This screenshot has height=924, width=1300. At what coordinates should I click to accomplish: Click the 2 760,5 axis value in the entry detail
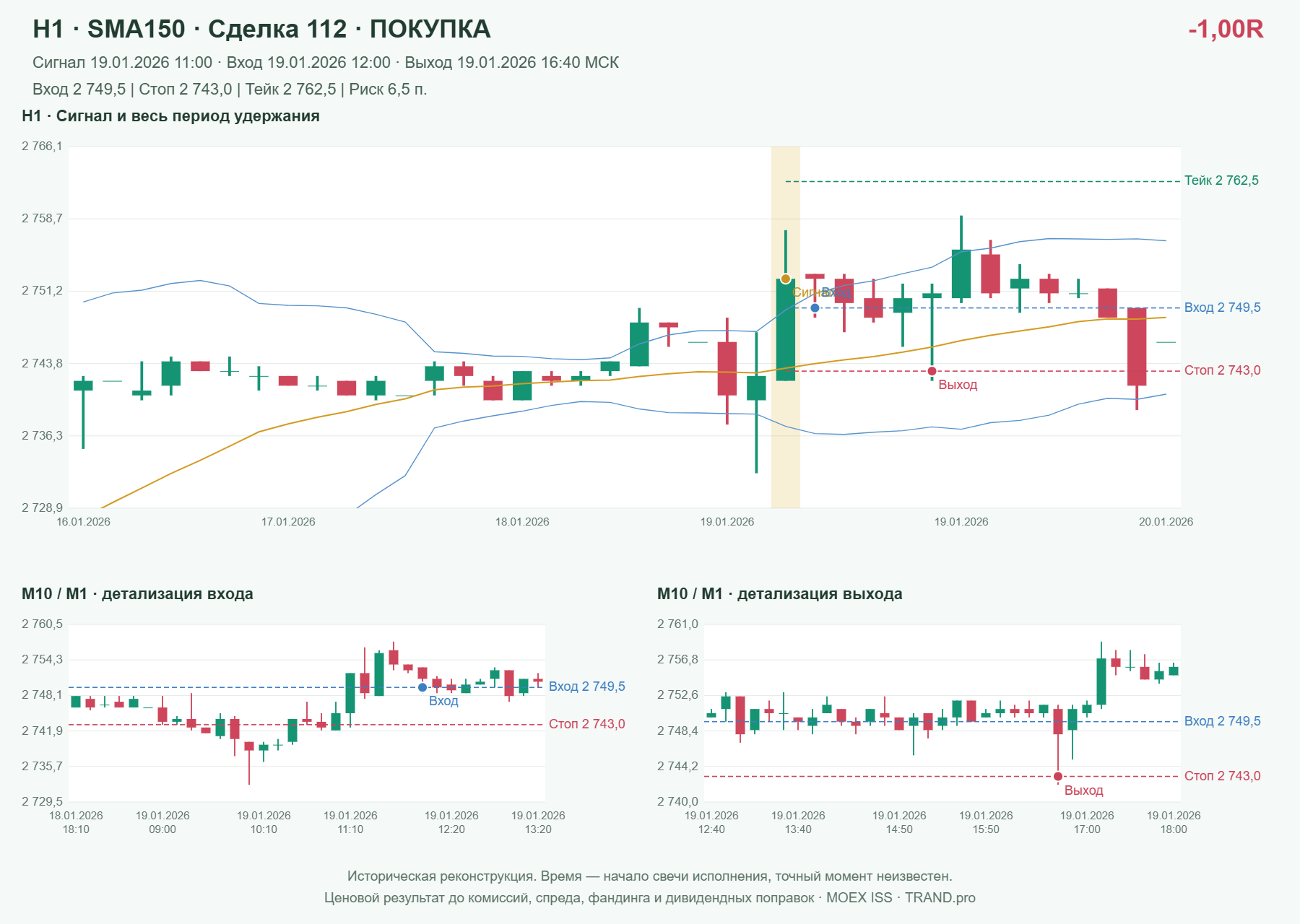pyautogui.click(x=42, y=624)
